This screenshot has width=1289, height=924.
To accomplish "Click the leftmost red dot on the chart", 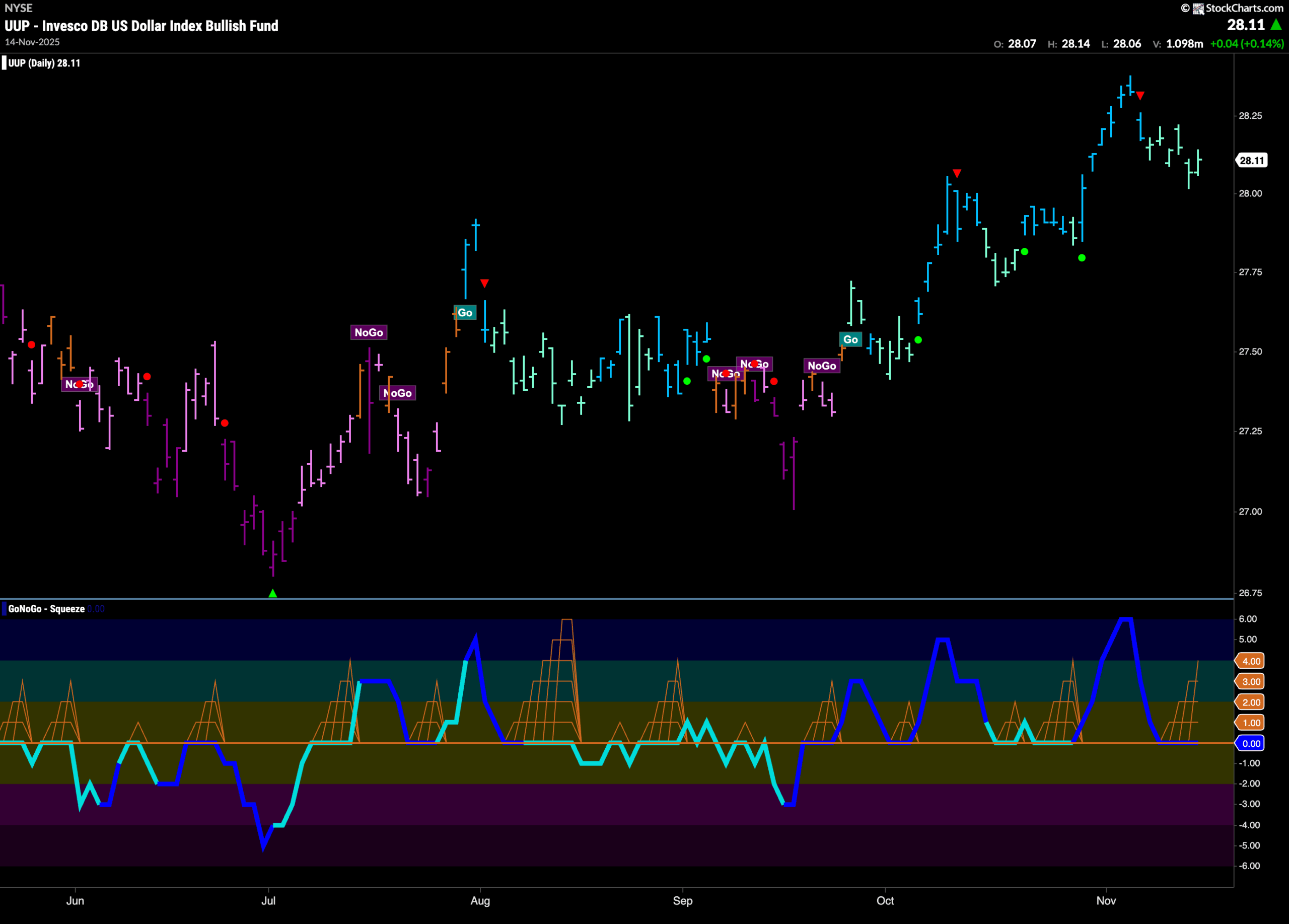I will click(31, 345).
